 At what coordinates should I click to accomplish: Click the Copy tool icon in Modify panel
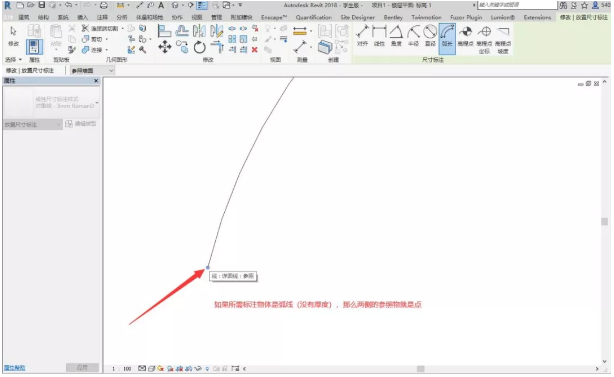click(182, 47)
